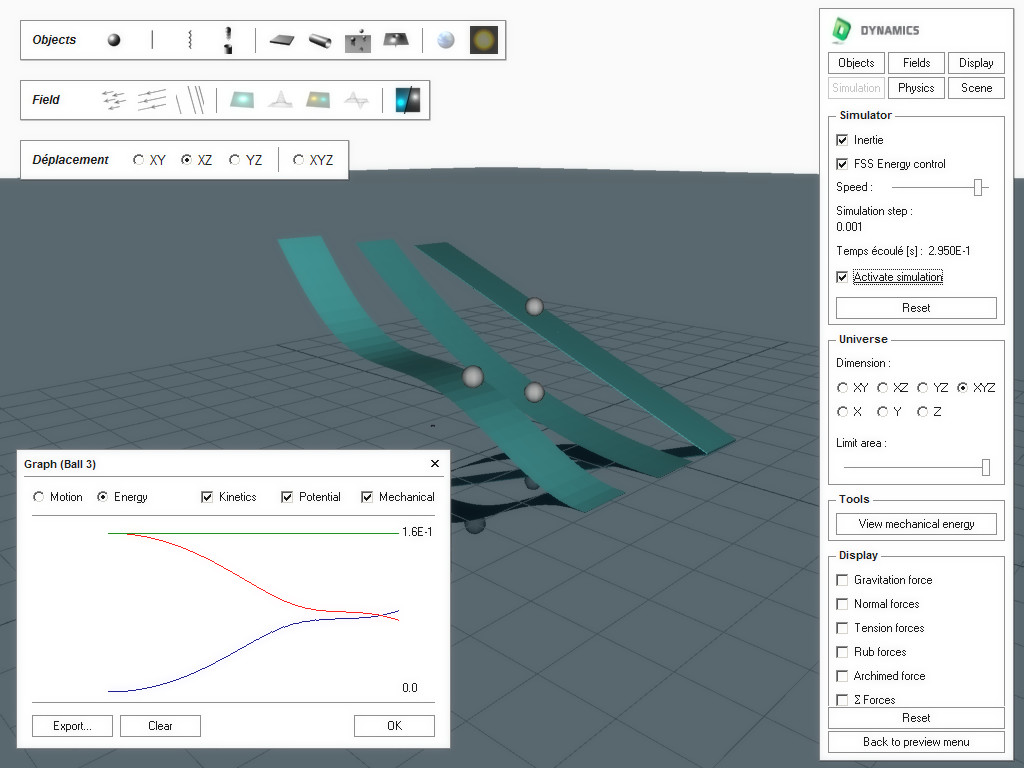Select the sphere object tool
The width and height of the screenshot is (1024, 768).
point(113,39)
